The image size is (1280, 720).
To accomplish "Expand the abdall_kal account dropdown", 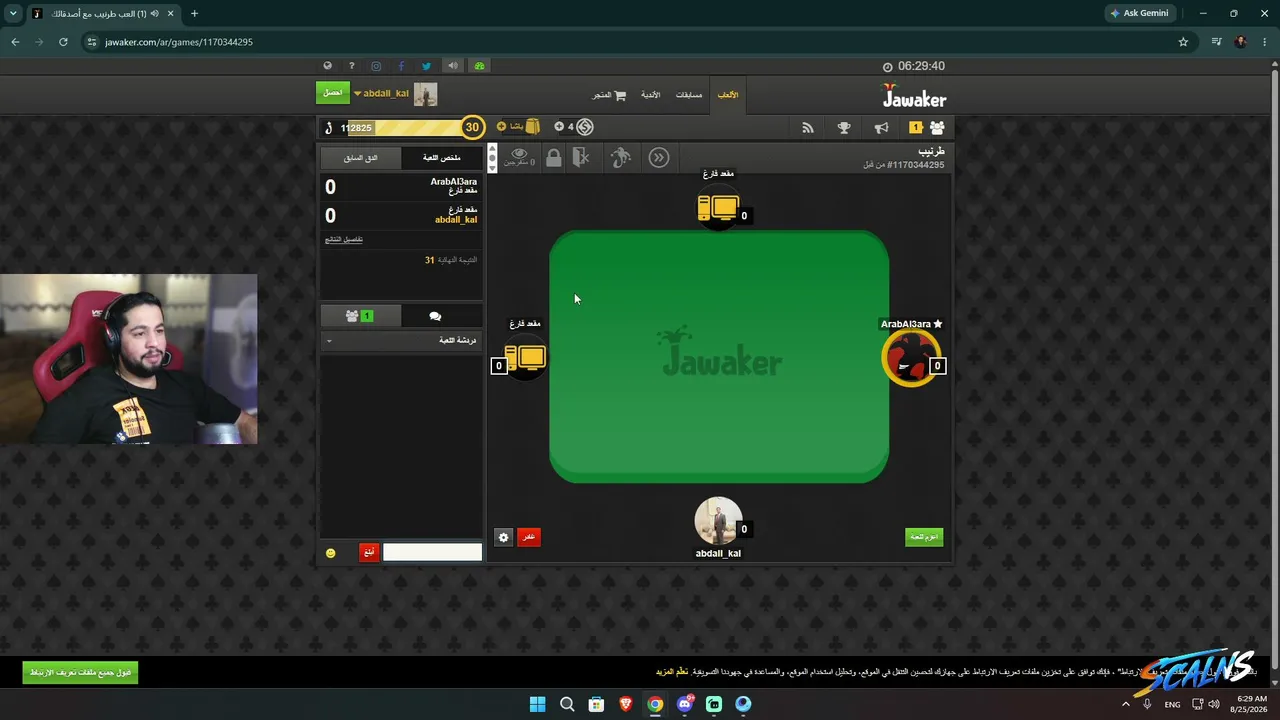I will click(x=357, y=94).
